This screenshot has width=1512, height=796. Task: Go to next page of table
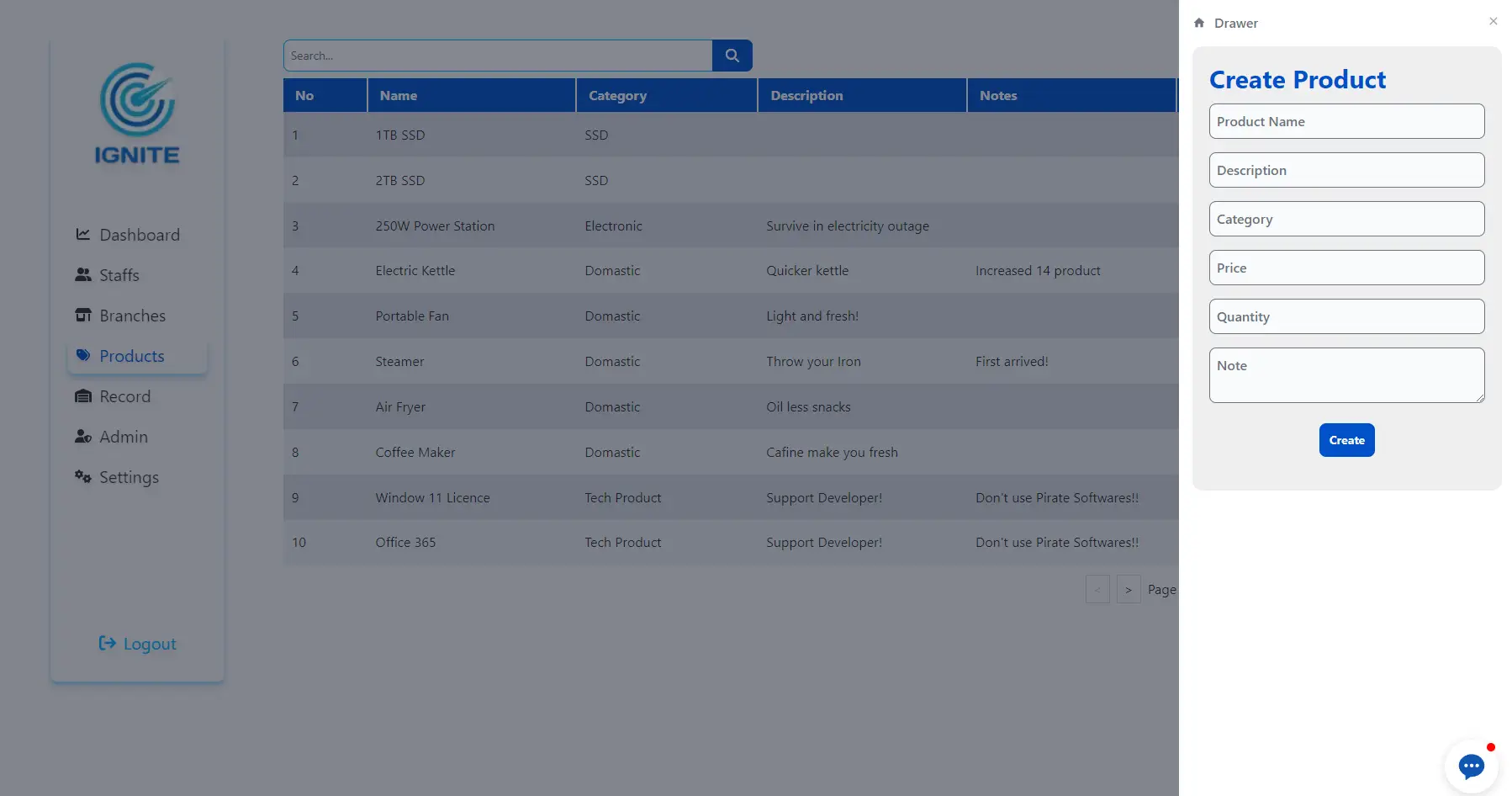[1129, 590]
